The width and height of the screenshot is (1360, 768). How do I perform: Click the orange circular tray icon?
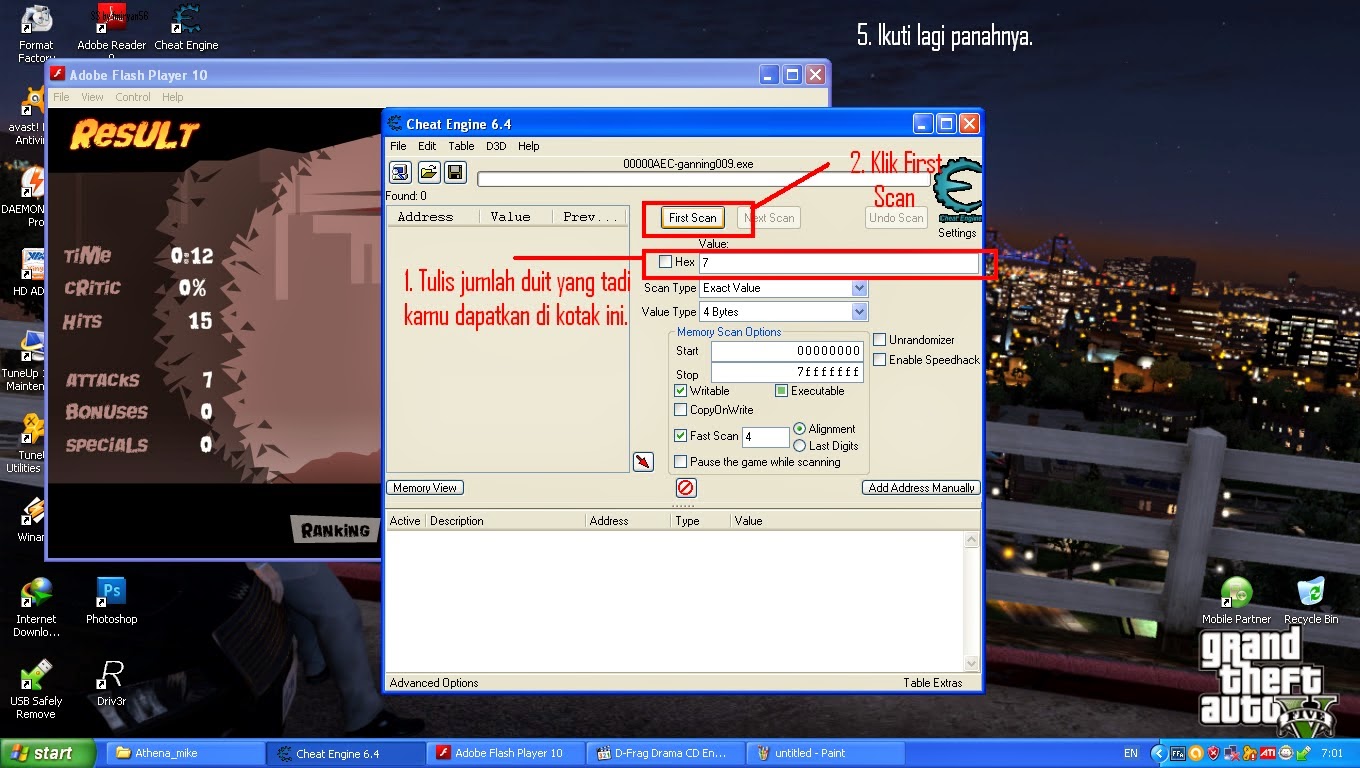click(x=1195, y=753)
